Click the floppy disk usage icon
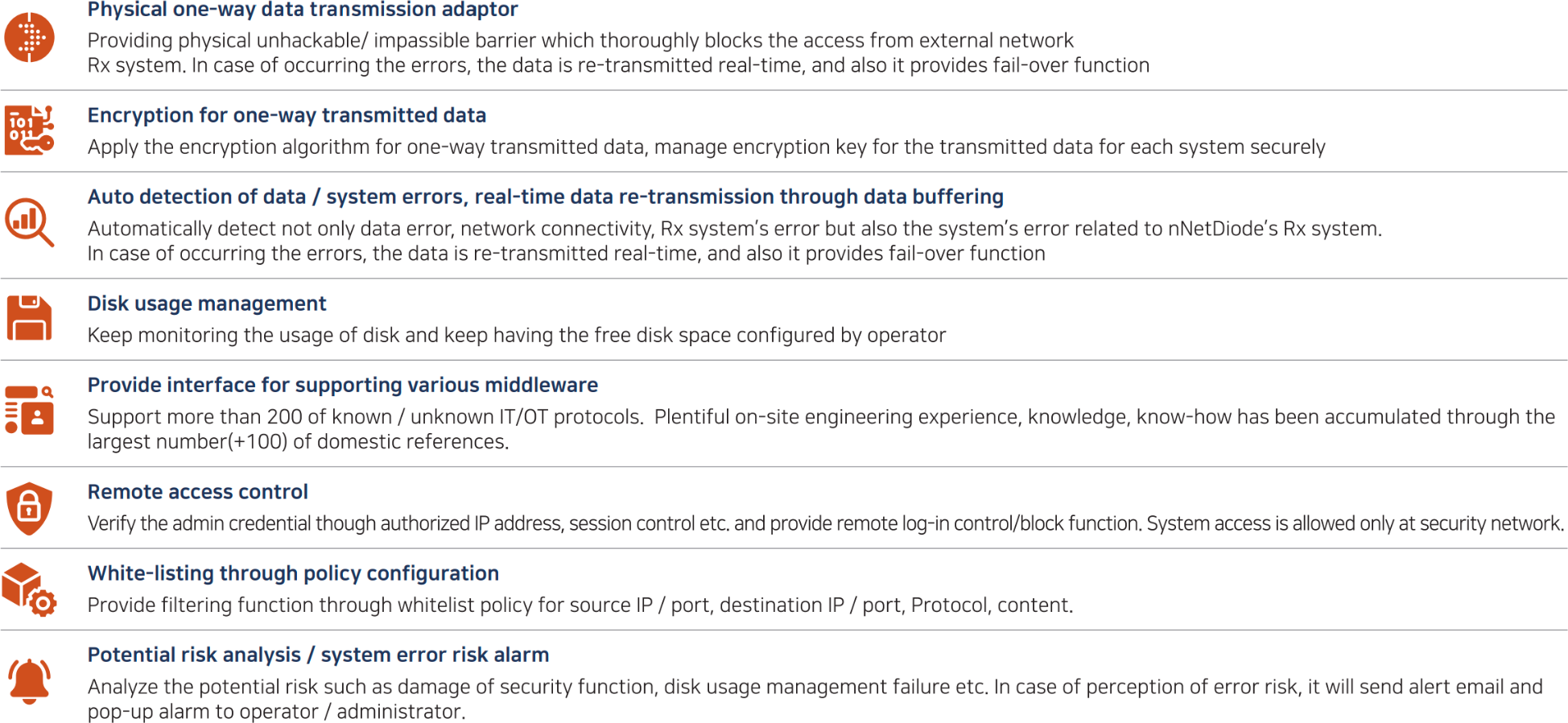Screen dimensions: 1568x723 30,318
